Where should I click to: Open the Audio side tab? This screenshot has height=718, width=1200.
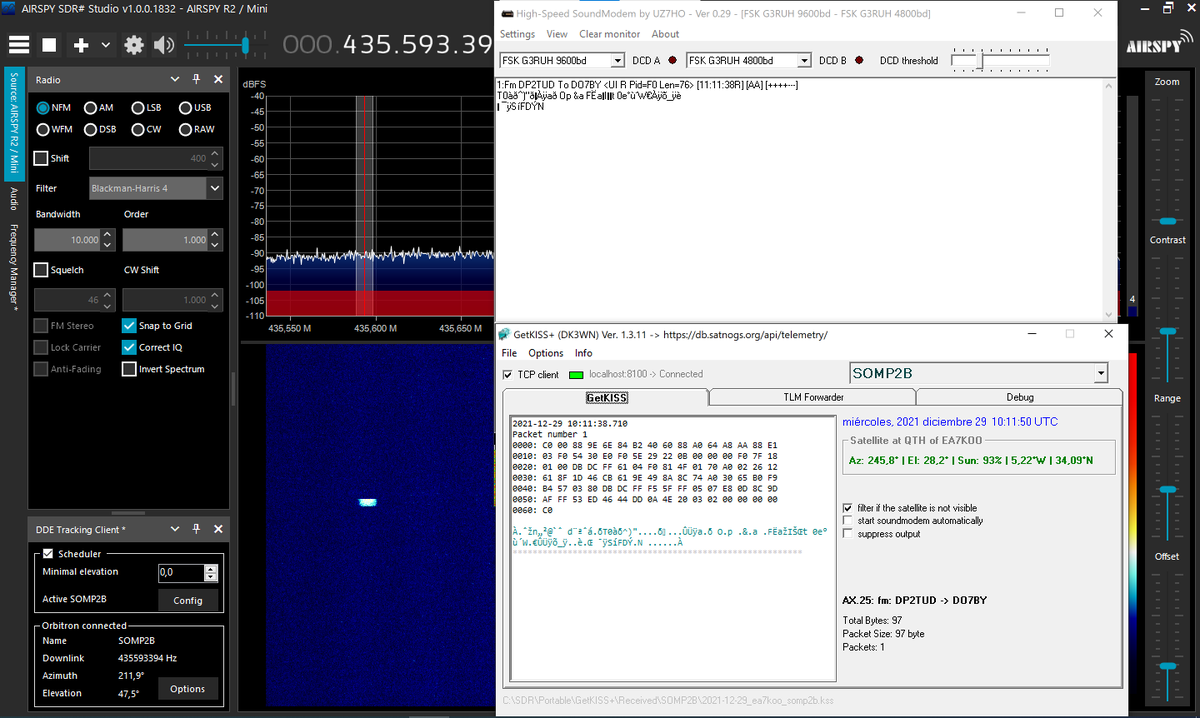click(14, 198)
